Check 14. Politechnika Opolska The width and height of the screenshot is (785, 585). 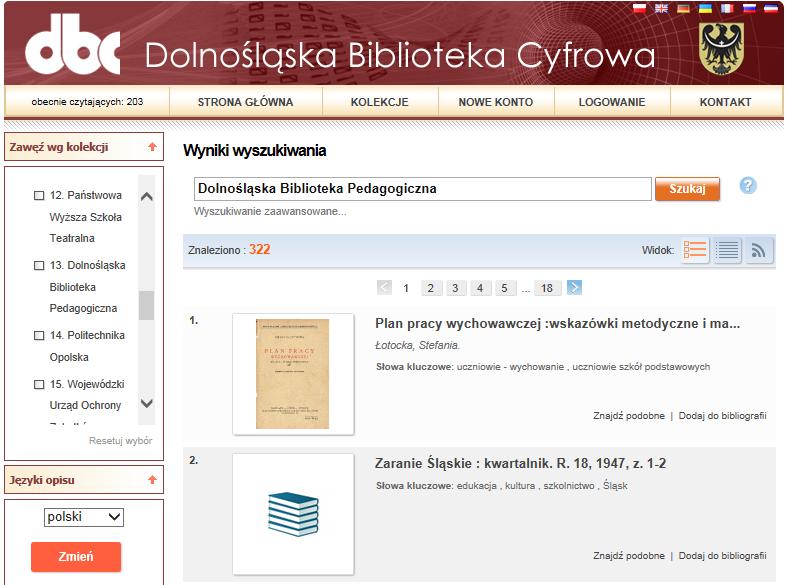pyautogui.click(x=39, y=335)
